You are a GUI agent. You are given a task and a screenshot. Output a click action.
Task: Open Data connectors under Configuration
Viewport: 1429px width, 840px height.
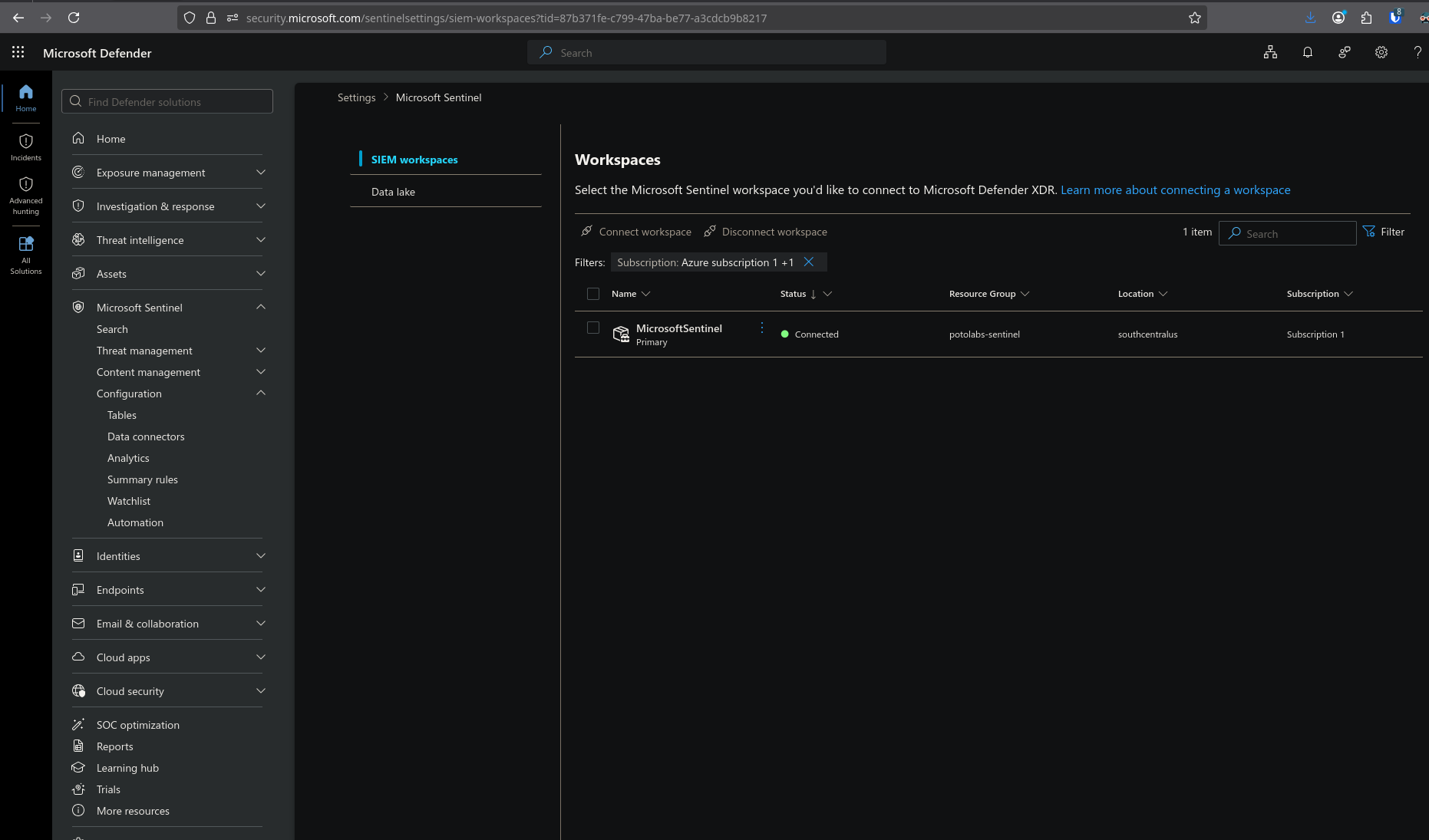(x=146, y=436)
